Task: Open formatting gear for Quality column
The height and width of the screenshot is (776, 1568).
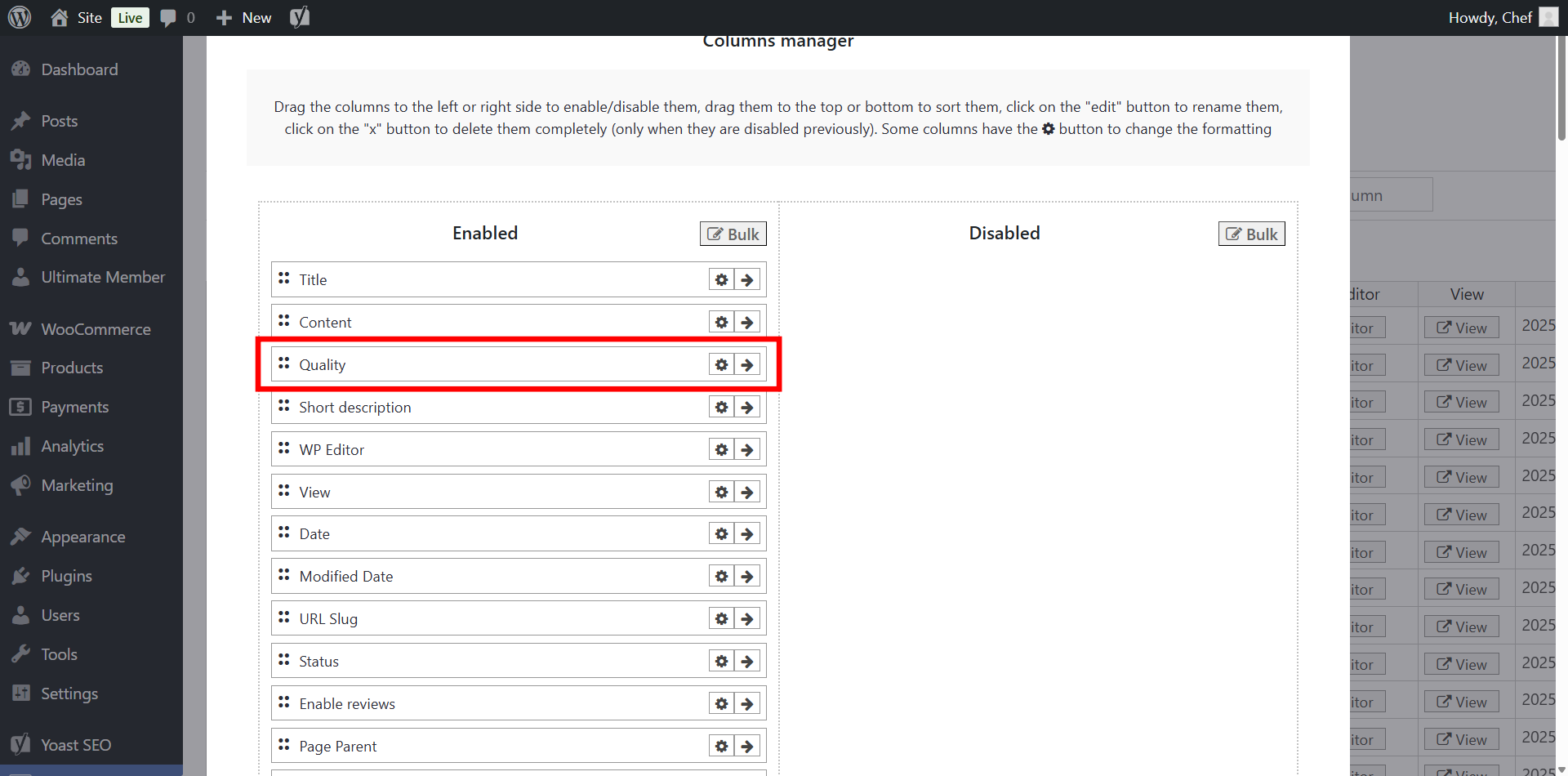Action: pyautogui.click(x=721, y=364)
